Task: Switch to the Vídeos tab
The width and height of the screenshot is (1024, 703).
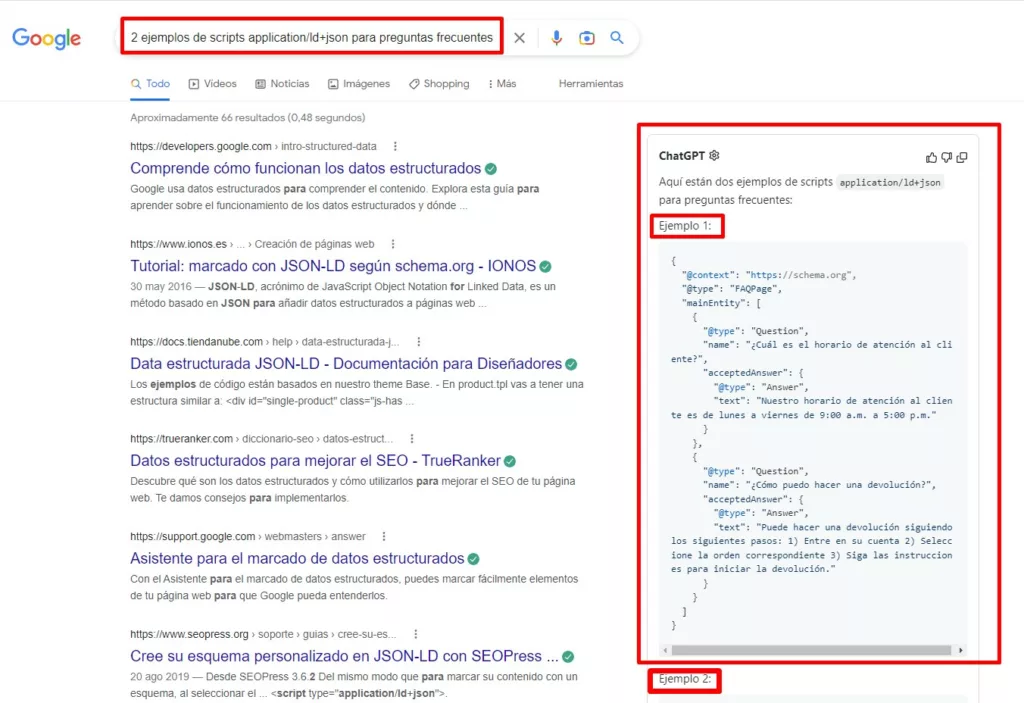Action: click(x=212, y=84)
